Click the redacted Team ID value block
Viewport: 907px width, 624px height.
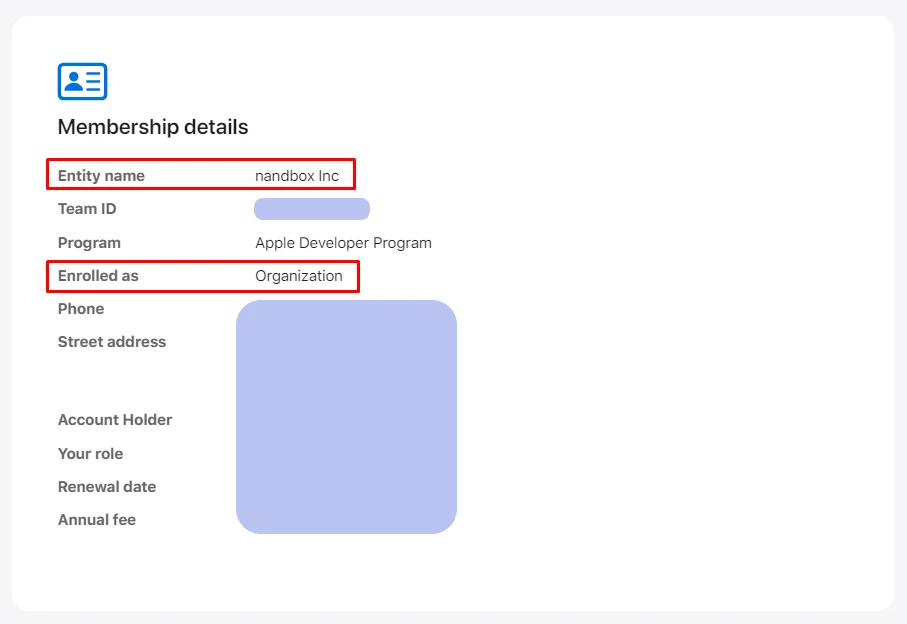pos(311,208)
